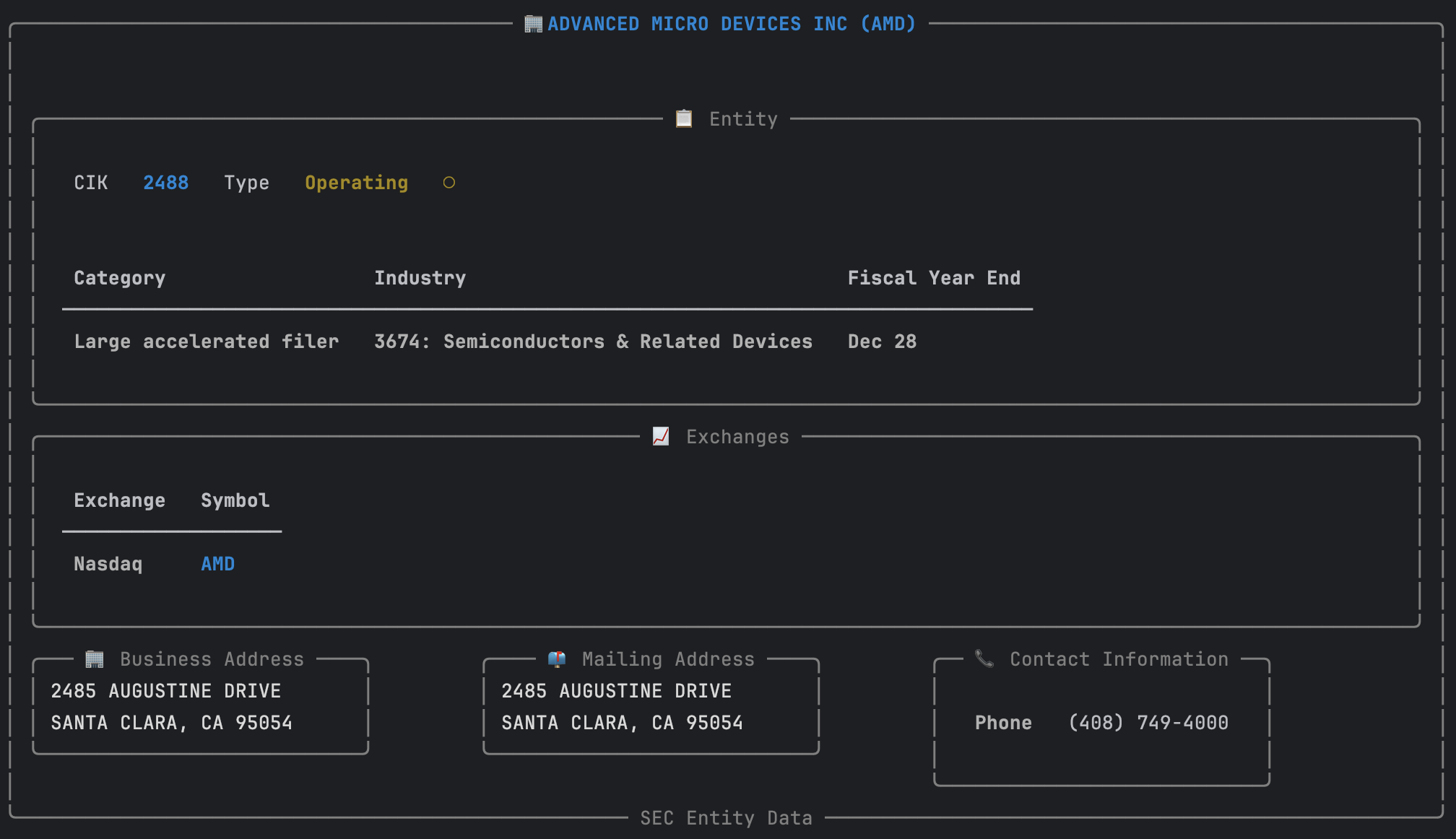The image size is (1456, 839).
Task: Click the mailbox icon beside Mailing Address
Action: pos(556,658)
